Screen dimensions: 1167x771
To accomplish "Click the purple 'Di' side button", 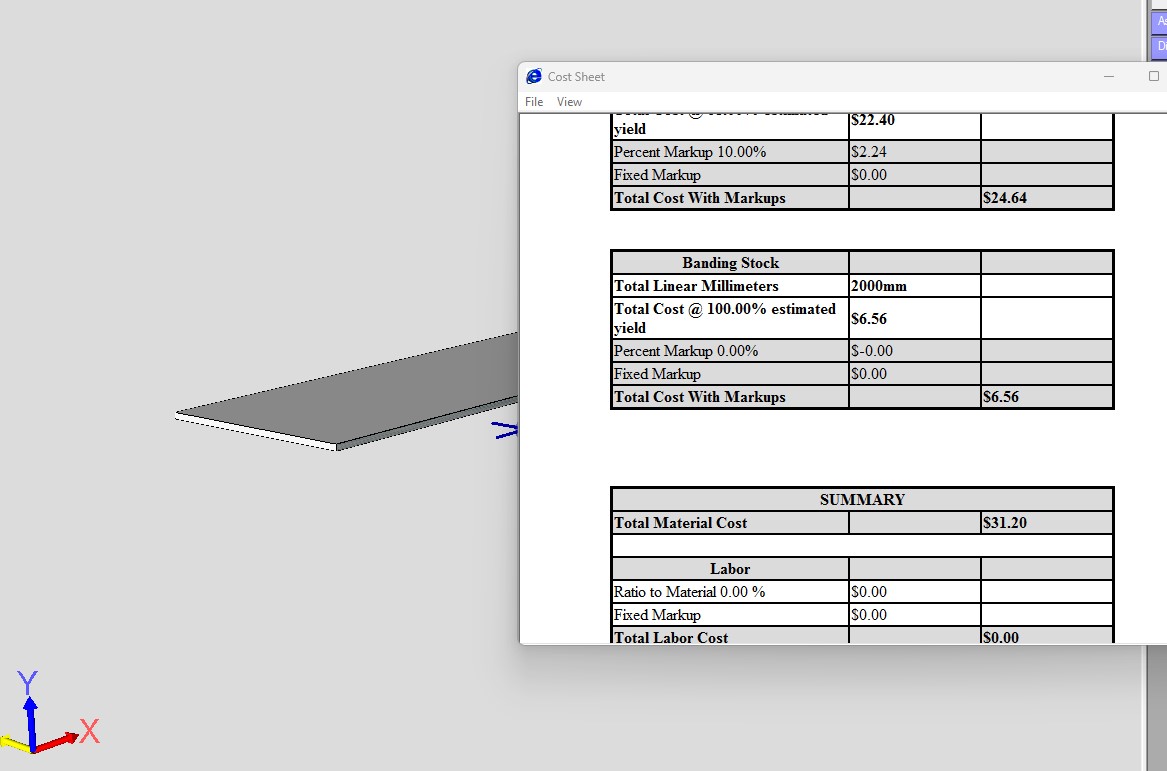I will tap(1160, 46).
